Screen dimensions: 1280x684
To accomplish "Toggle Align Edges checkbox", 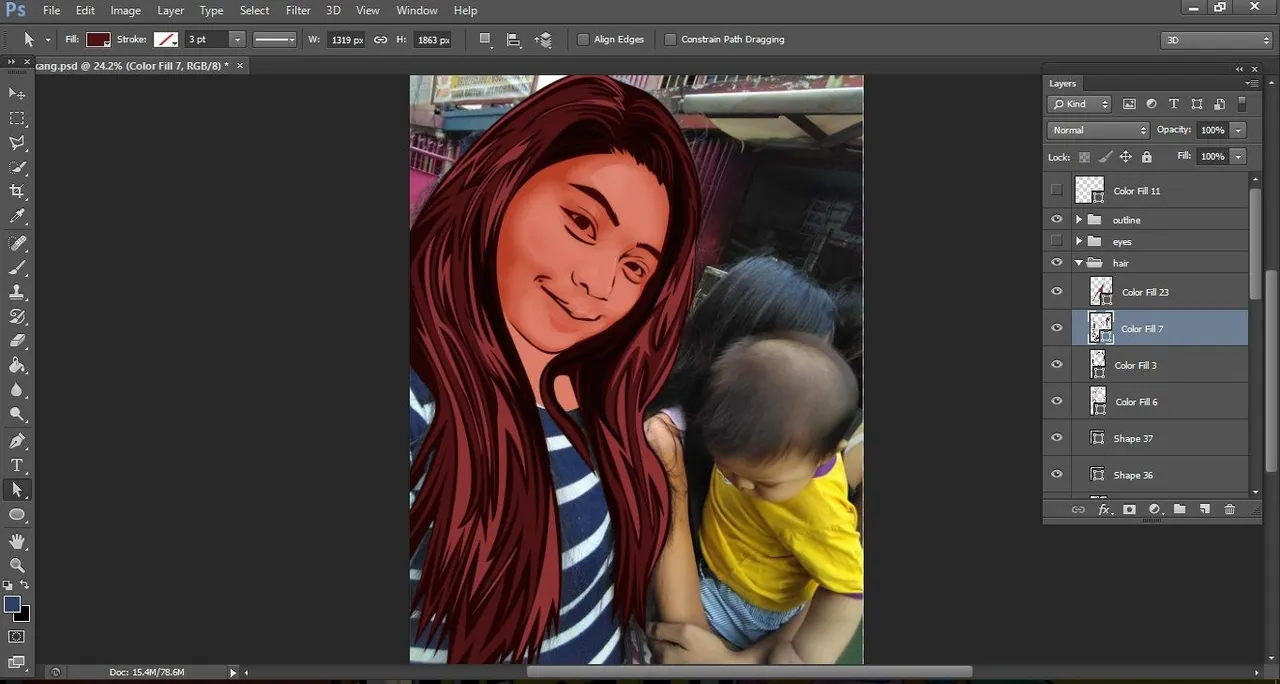I will tap(583, 40).
